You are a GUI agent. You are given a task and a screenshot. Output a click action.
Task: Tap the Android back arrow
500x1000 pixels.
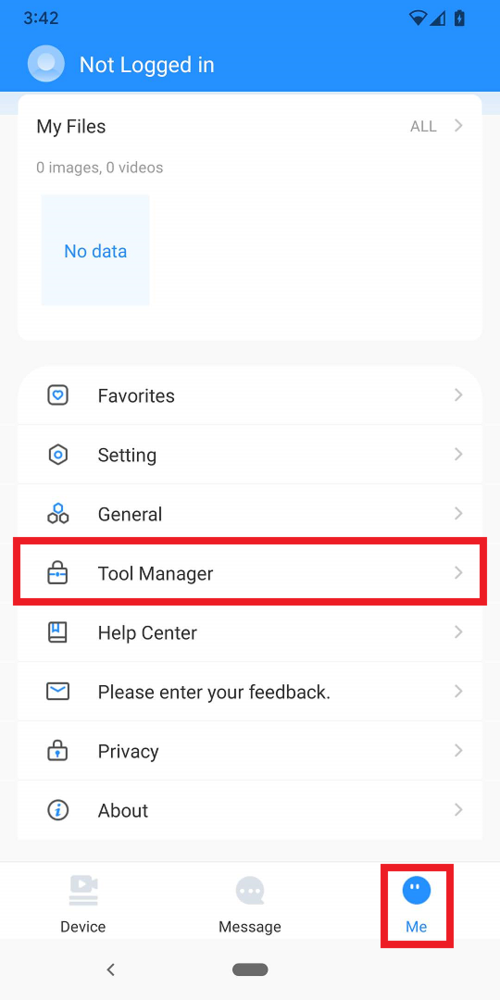pos(110,969)
